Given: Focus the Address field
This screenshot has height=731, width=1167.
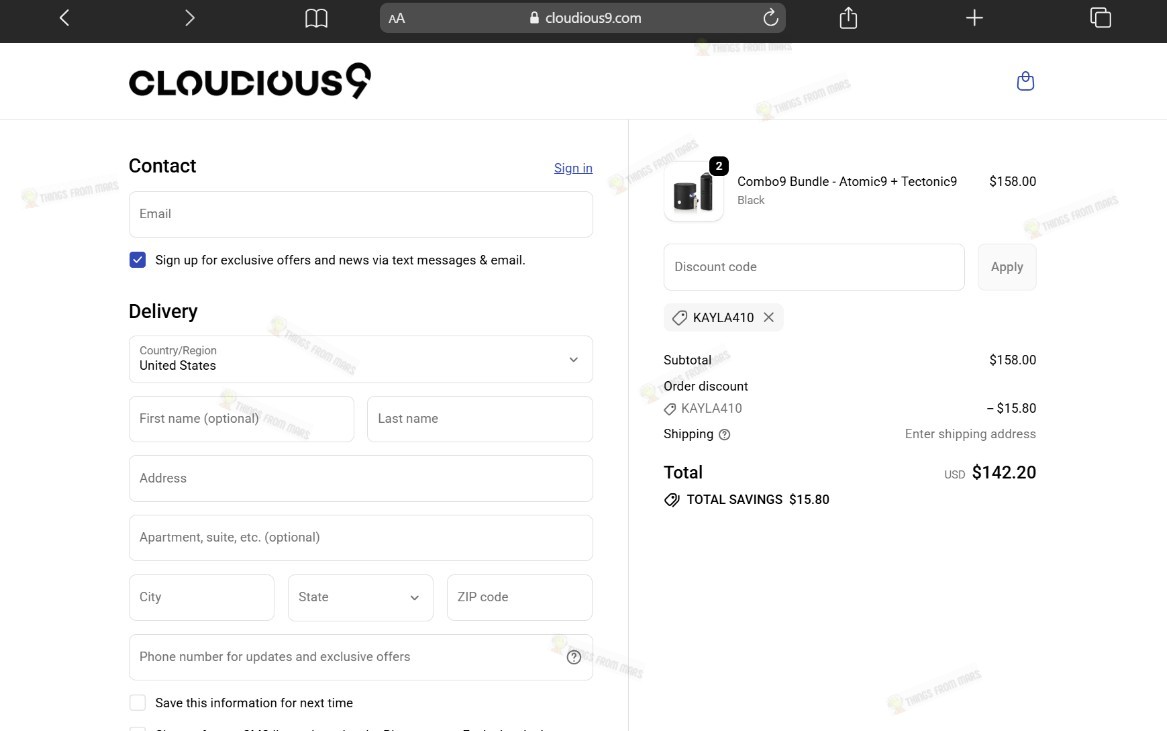Looking at the screenshot, I should tap(360, 479).
